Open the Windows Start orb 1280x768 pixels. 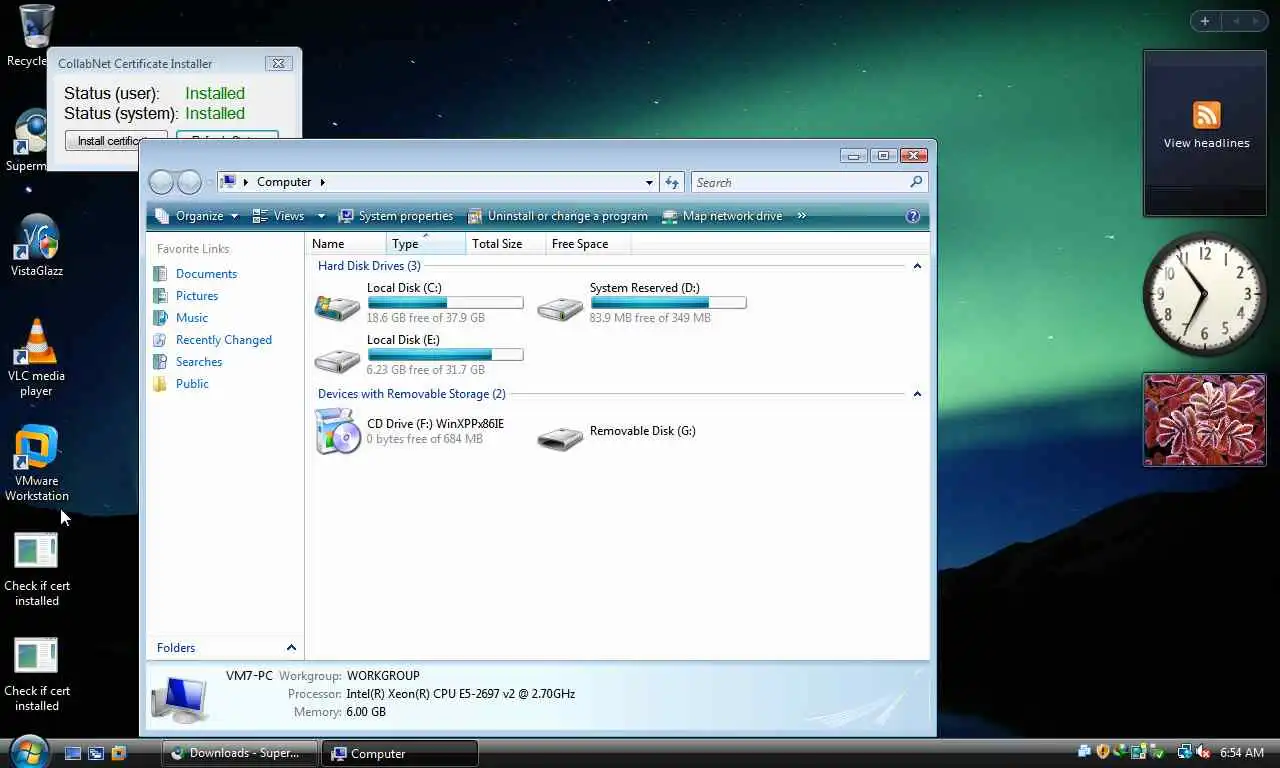28,751
